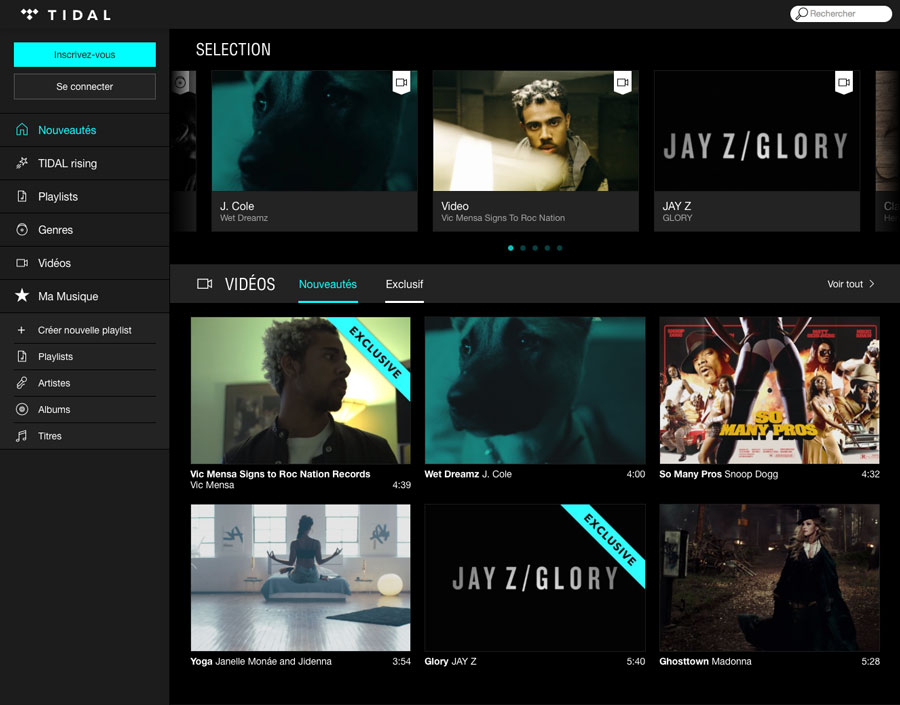
Task: Play the Wet Dreamz video thumbnail
Action: pyautogui.click(x=535, y=390)
